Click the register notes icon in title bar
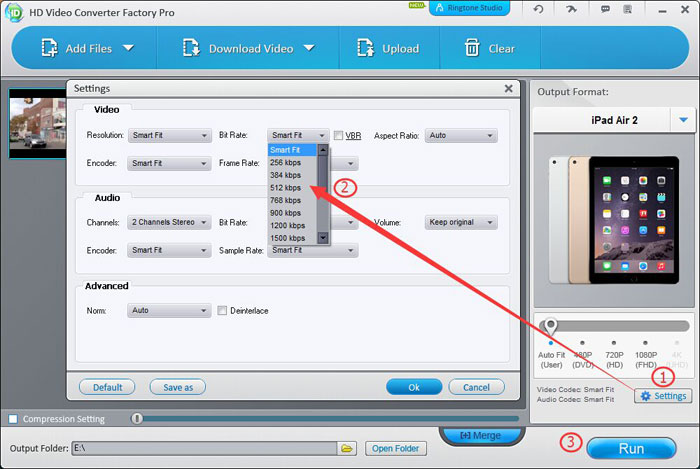700x469 pixels. [627, 9]
